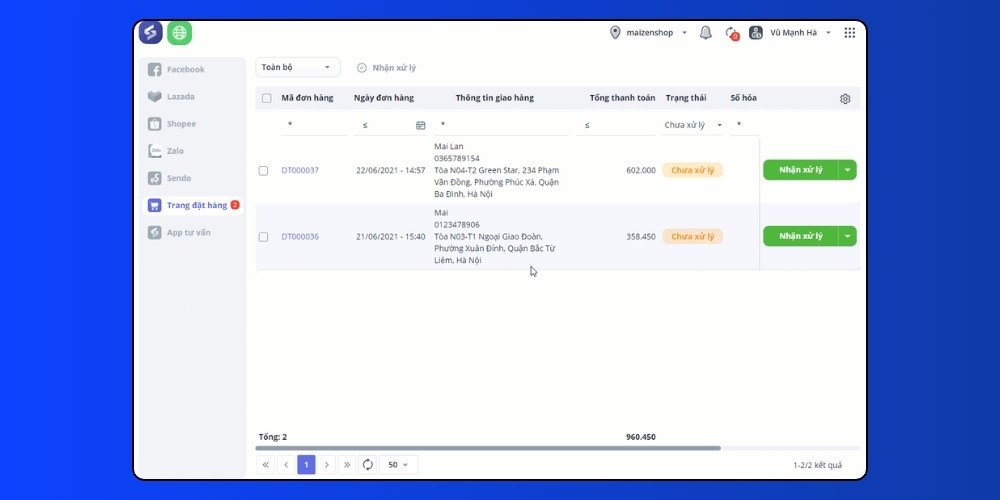Open the notifications bell

pyautogui.click(x=705, y=33)
